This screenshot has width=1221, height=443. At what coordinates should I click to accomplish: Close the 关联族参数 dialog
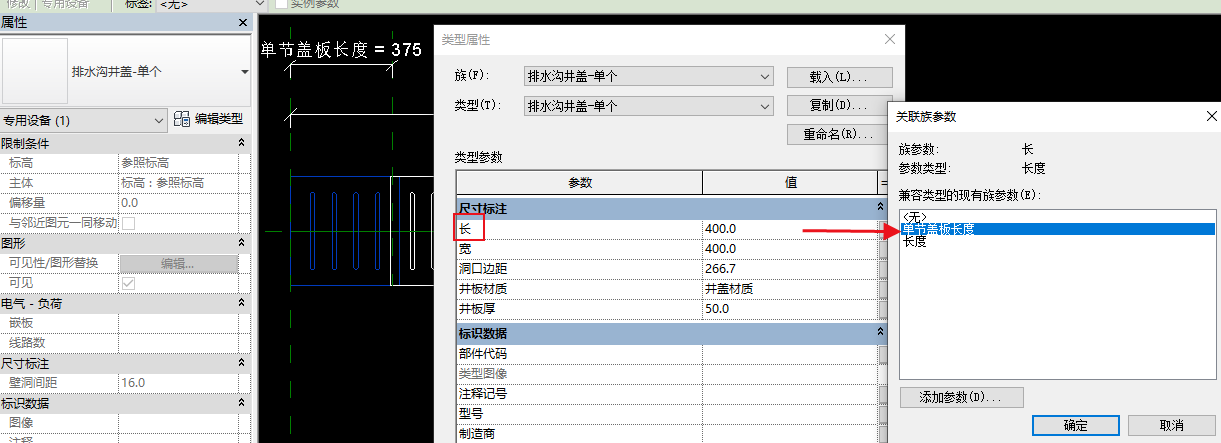[x=1211, y=116]
